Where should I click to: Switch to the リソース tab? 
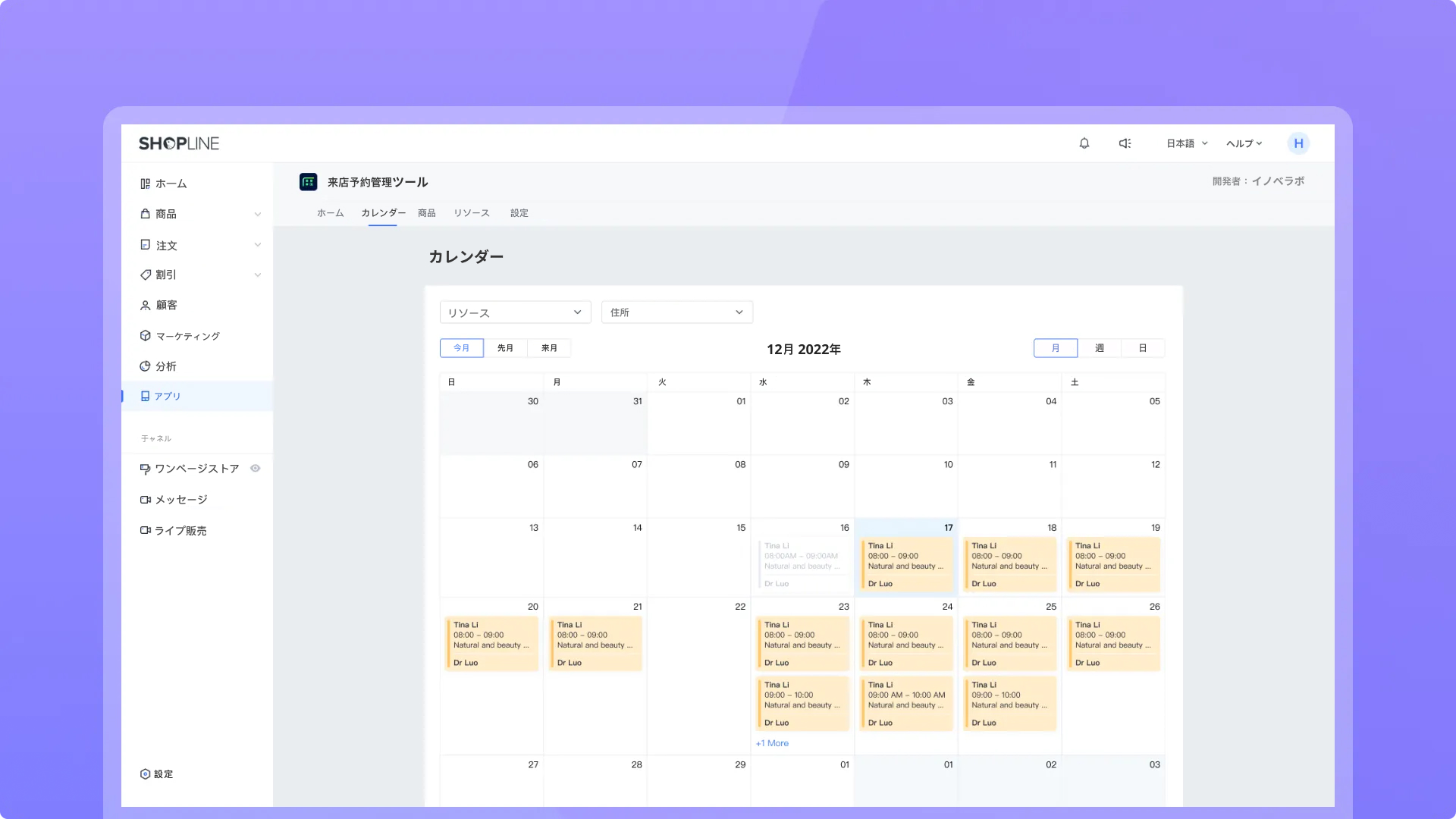[x=471, y=213]
